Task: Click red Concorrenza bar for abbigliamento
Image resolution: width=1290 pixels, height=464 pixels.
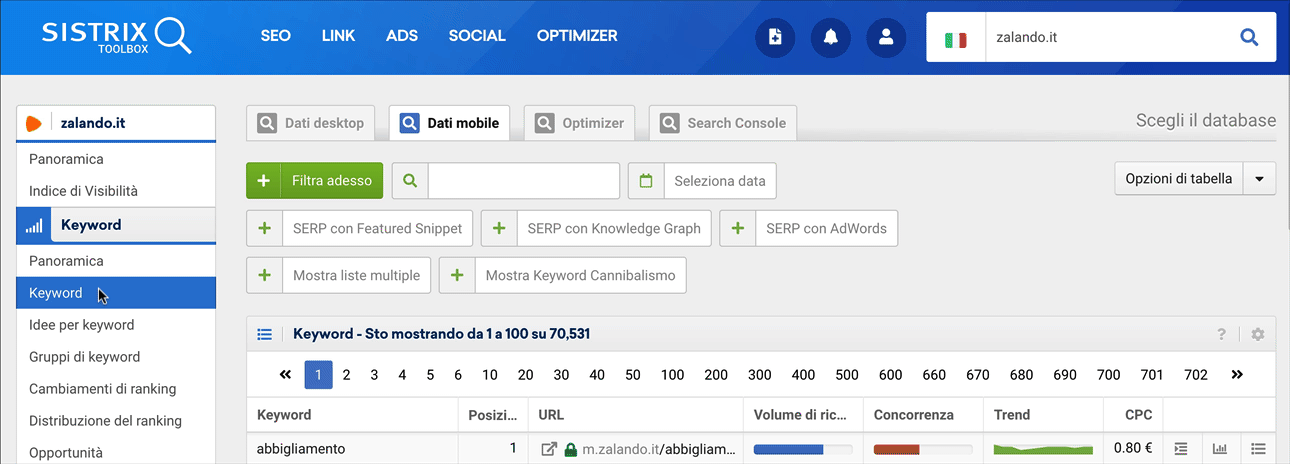Action: (922, 449)
